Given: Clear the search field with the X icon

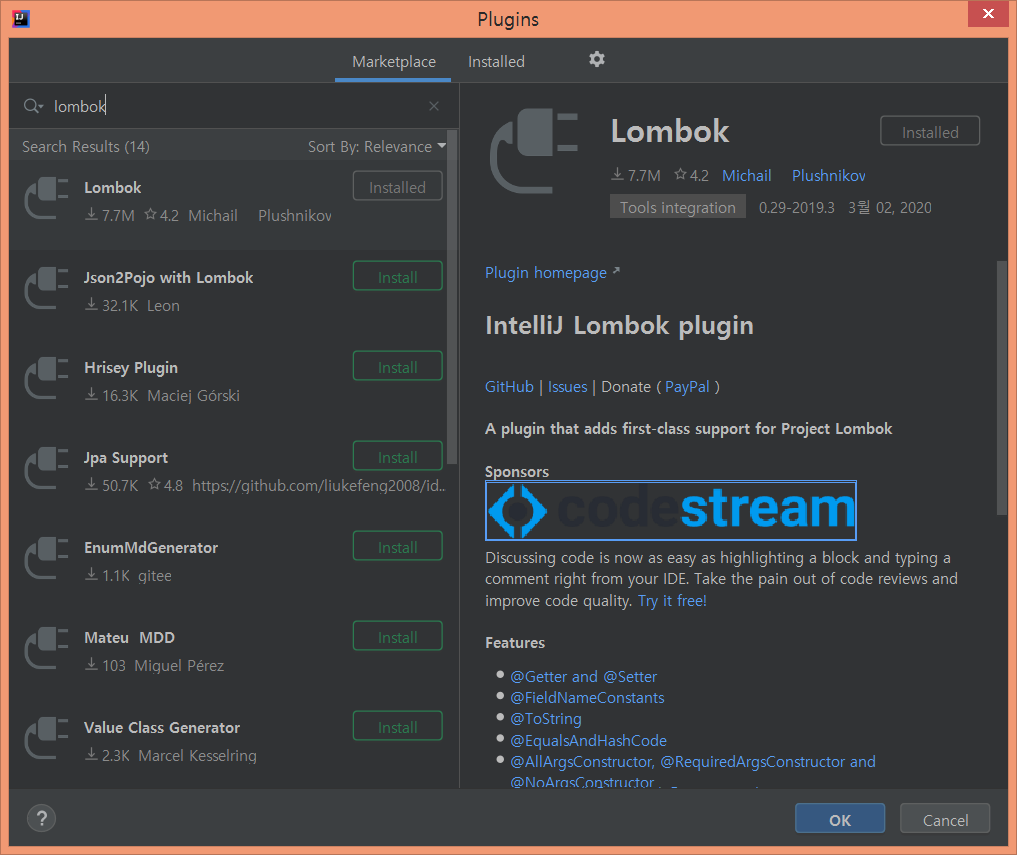Looking at the screenshot, I should [434, 106].
